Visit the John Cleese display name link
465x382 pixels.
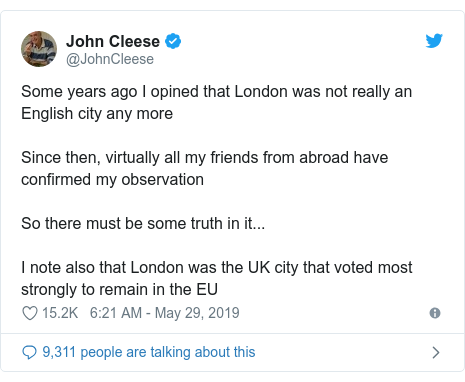pos(113,41)
